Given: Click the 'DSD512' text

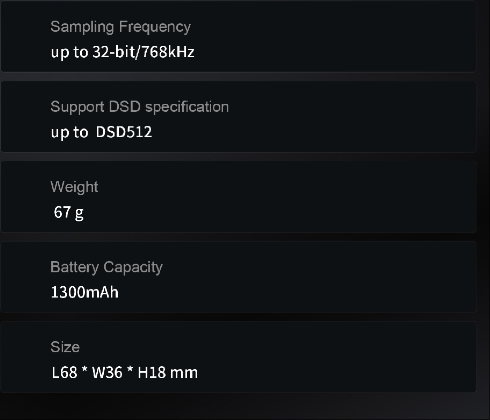Looking at the screenshot, I should click(x=124, y=132).
